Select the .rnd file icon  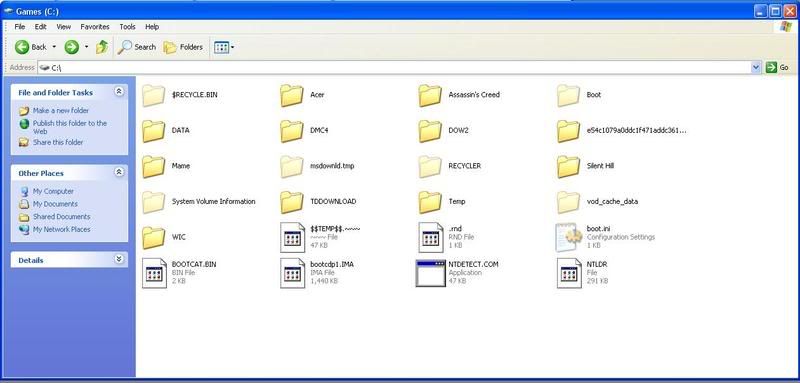pyautogui.click(x=431, y=238)
